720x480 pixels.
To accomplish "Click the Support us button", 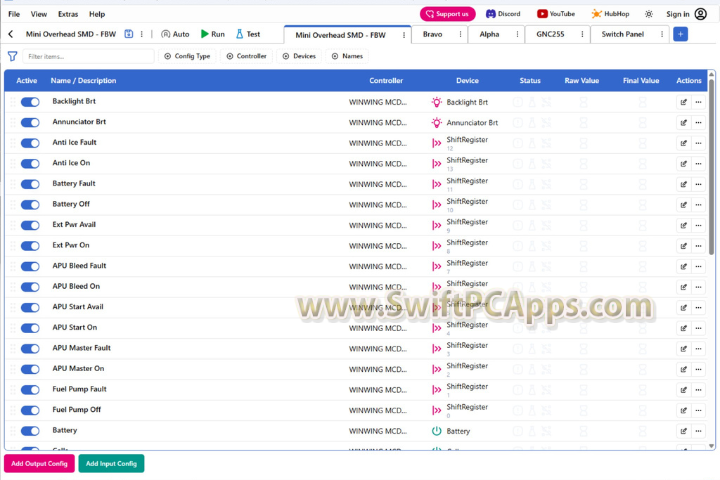I will click(x=448, y=14).
